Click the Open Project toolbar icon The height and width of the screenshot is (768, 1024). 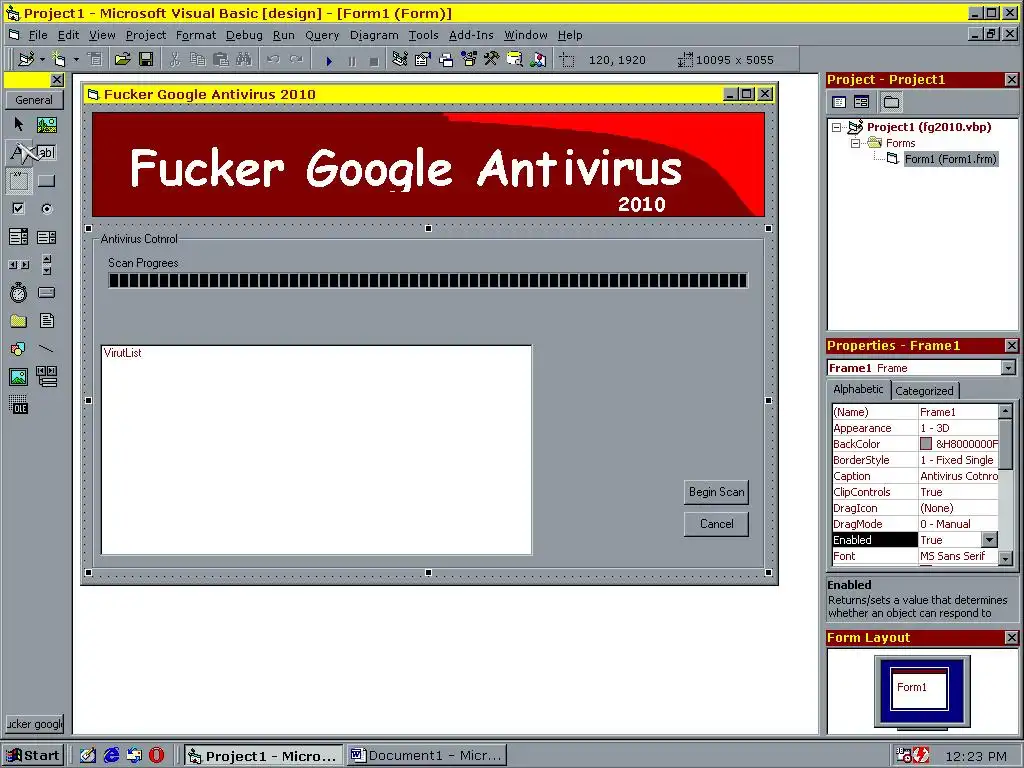pos(122,60)
